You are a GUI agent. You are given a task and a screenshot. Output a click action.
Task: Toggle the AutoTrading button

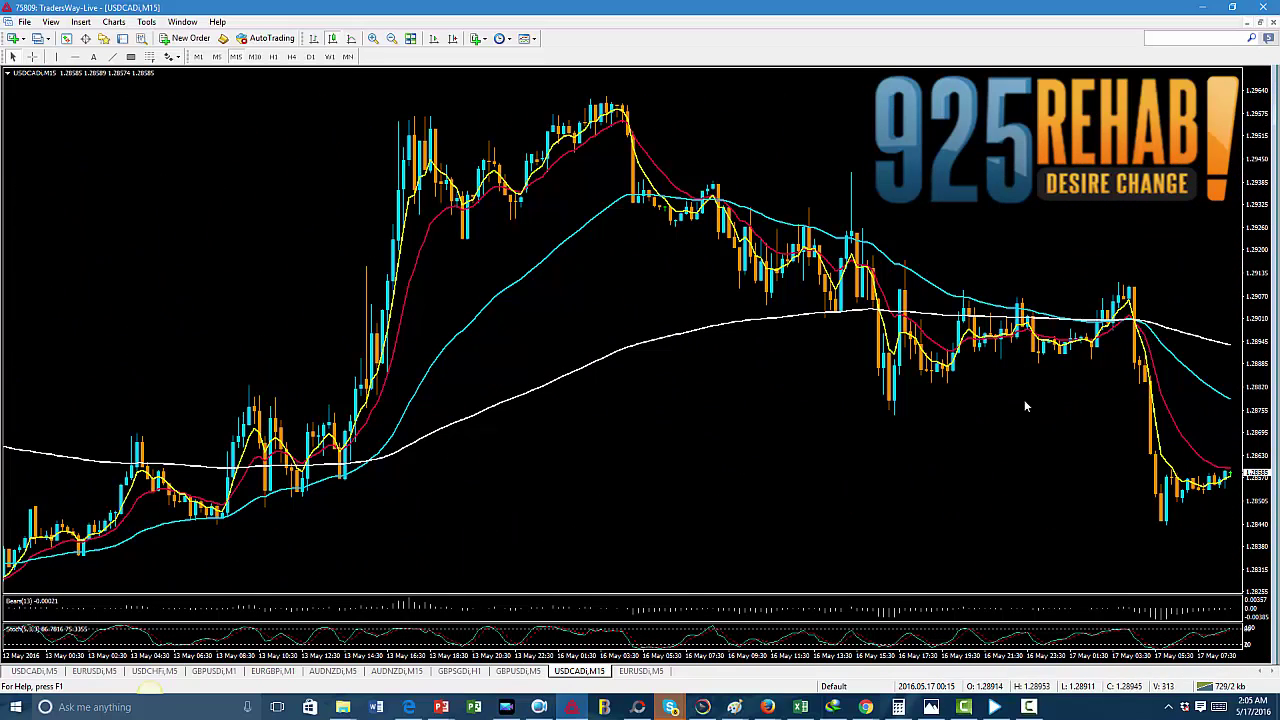(x=266, y=39)
